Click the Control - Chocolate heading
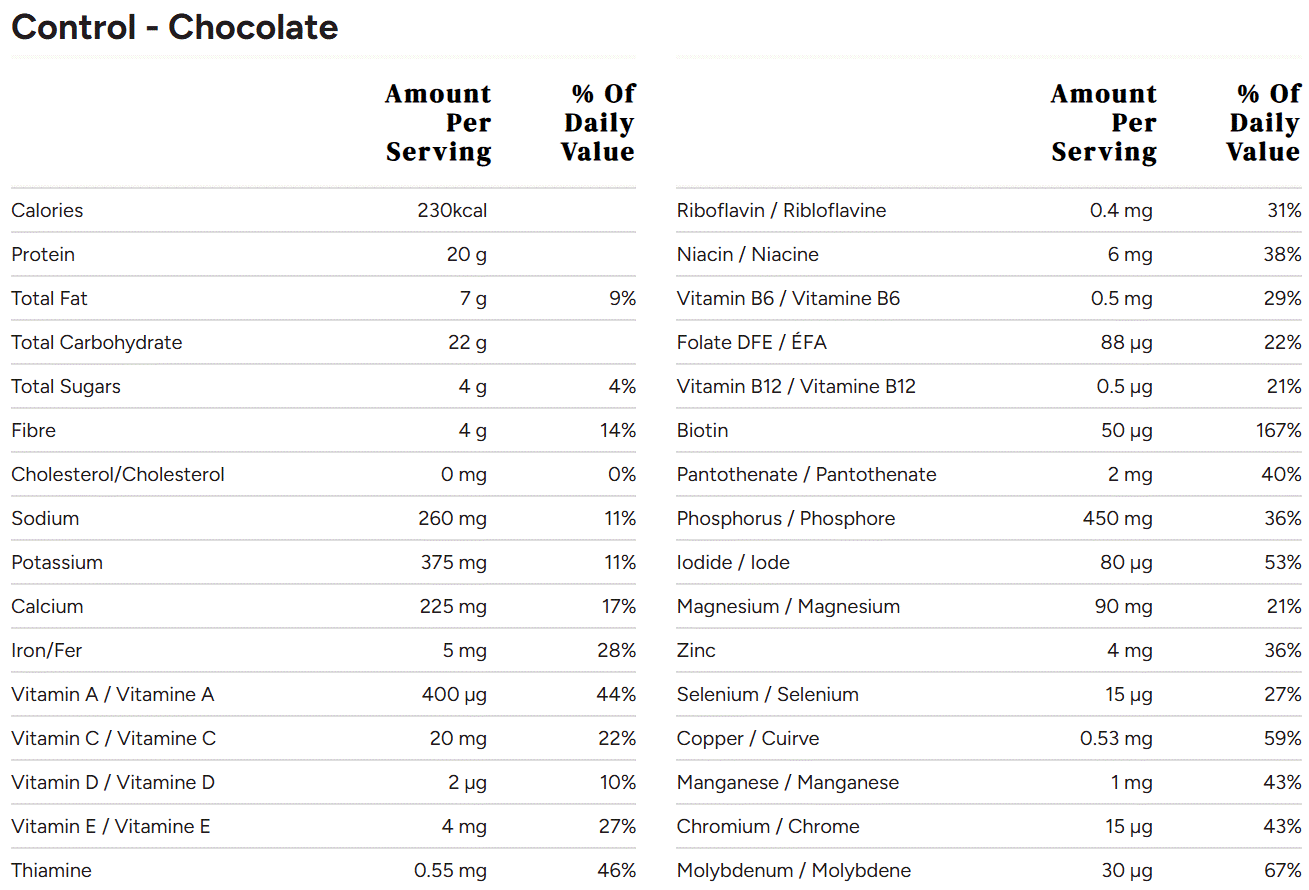 175,27
